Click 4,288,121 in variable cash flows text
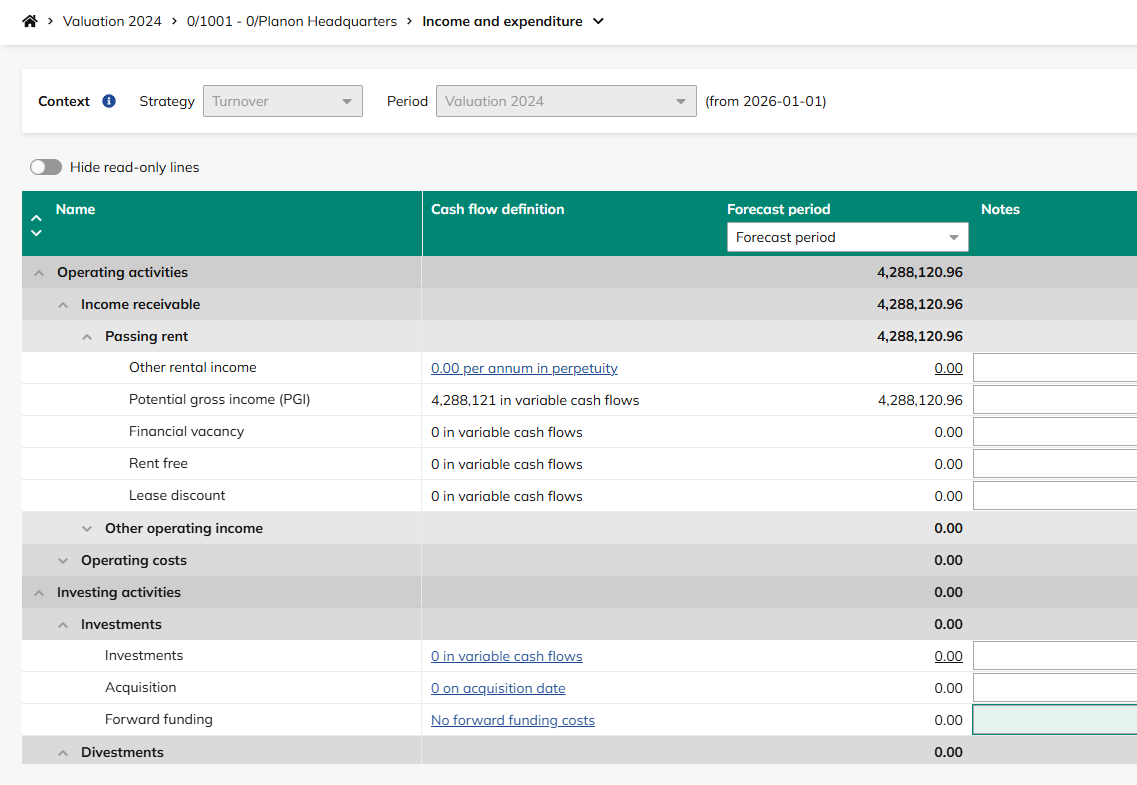 (535, 400)
